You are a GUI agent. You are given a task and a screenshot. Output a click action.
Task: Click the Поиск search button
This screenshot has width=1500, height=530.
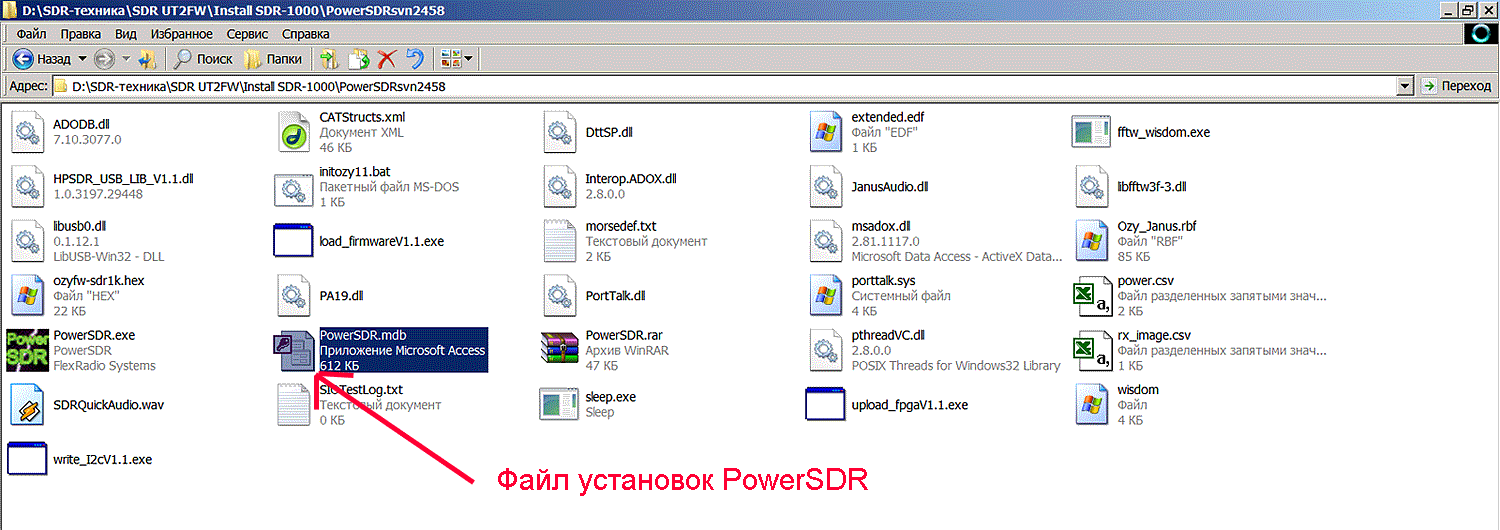pyautogui.click(x=204, y=59)
